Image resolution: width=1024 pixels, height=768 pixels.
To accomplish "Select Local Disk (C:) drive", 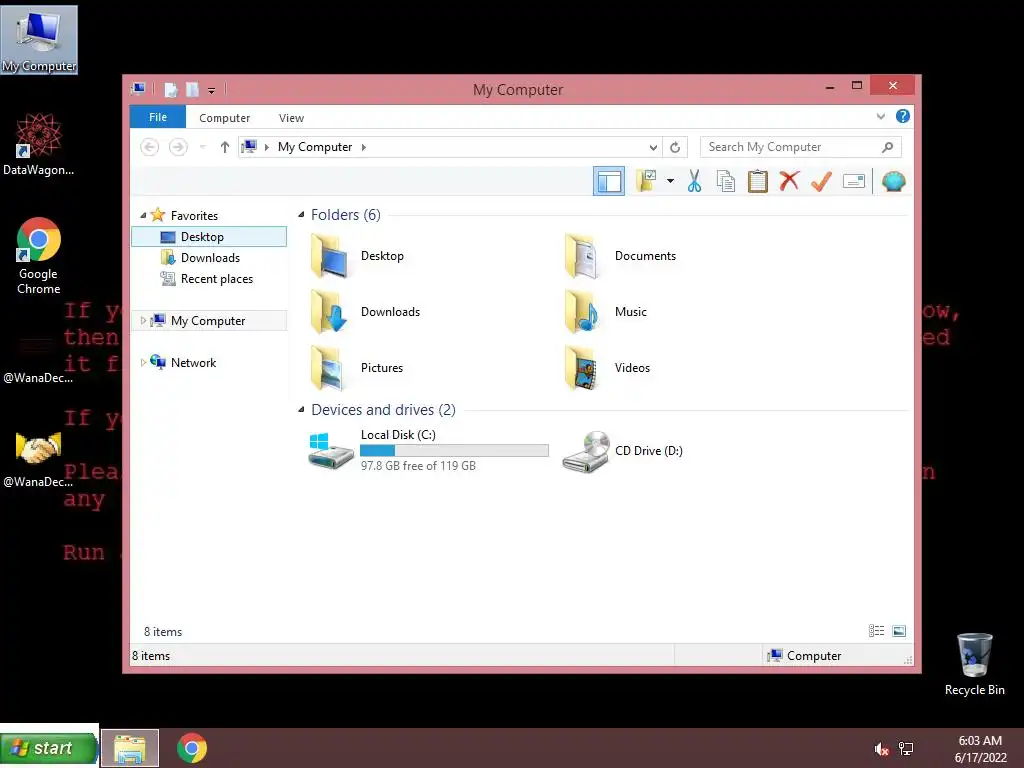I will pyautogui.click(x=428, y=450).
